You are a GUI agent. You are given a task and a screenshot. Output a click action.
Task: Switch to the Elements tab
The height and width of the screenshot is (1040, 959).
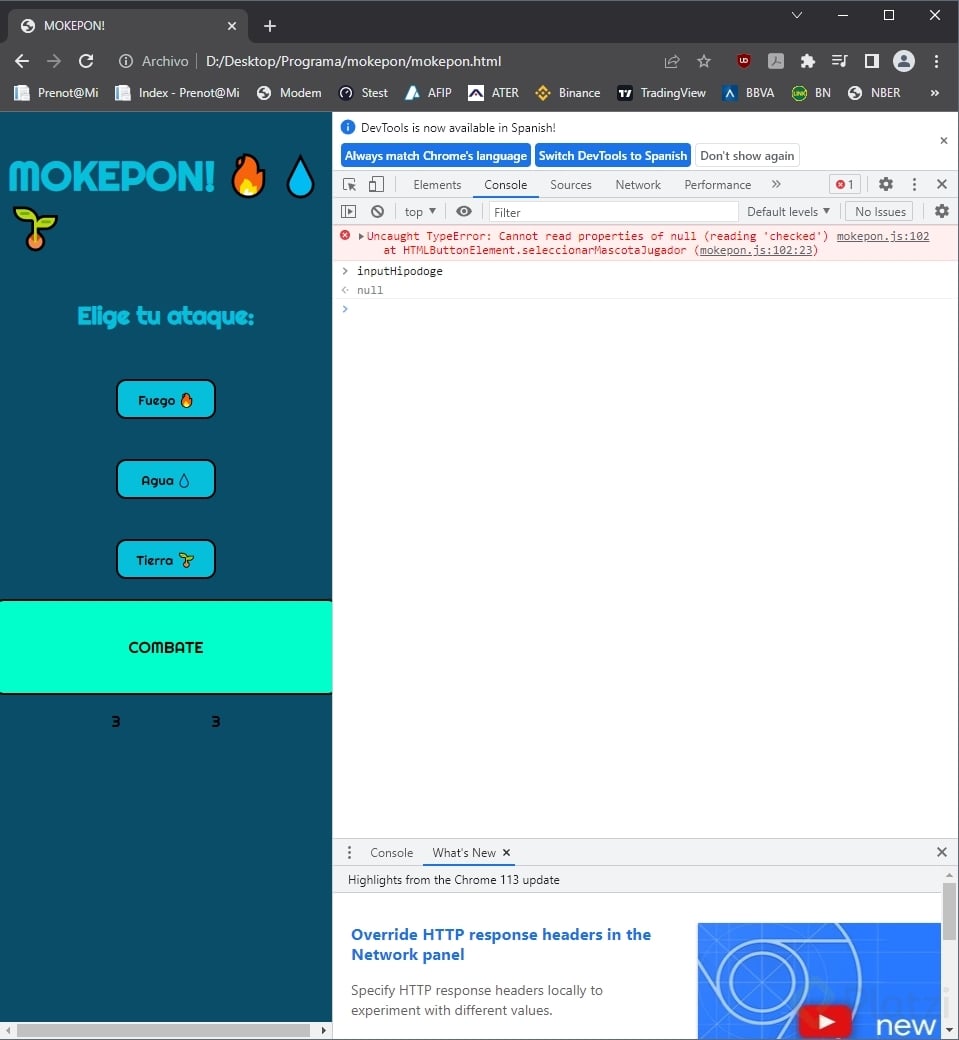point(437,184)
